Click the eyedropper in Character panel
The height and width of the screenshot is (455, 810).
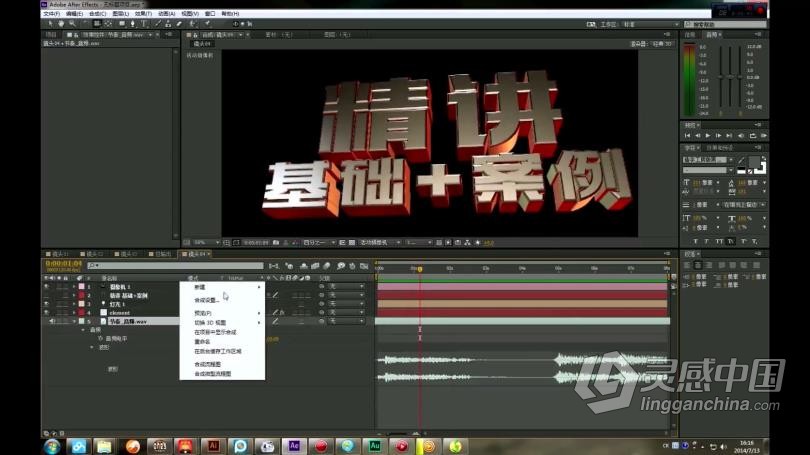(x=741, y=160)
